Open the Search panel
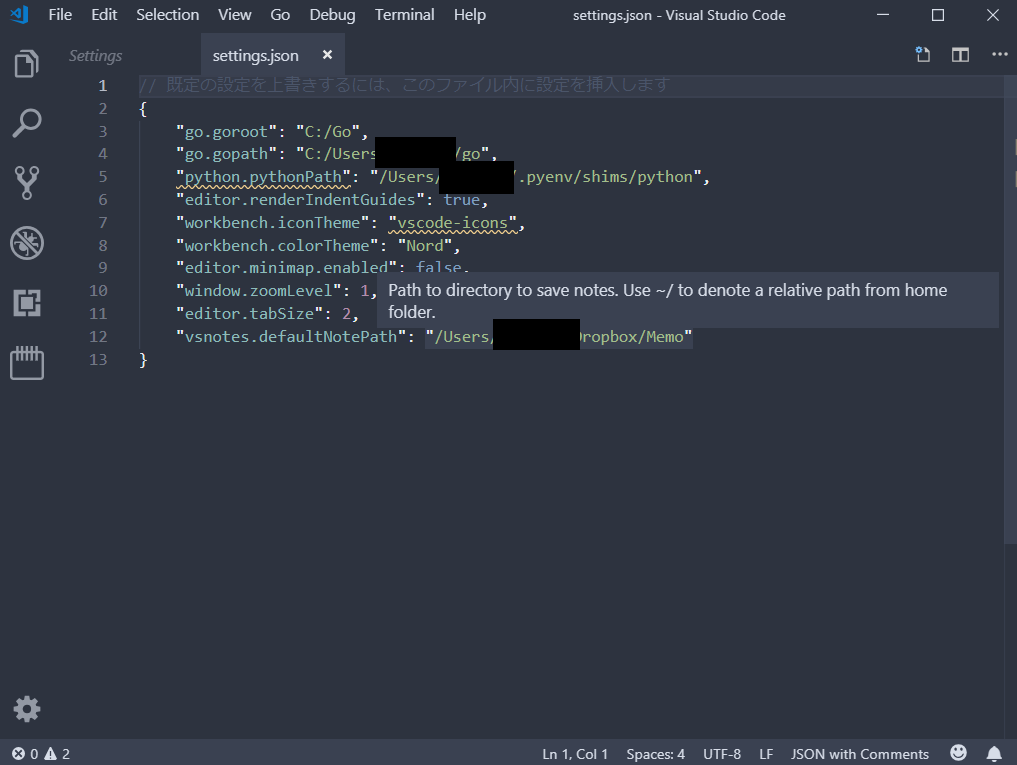1017x765 pixels. 25,122
